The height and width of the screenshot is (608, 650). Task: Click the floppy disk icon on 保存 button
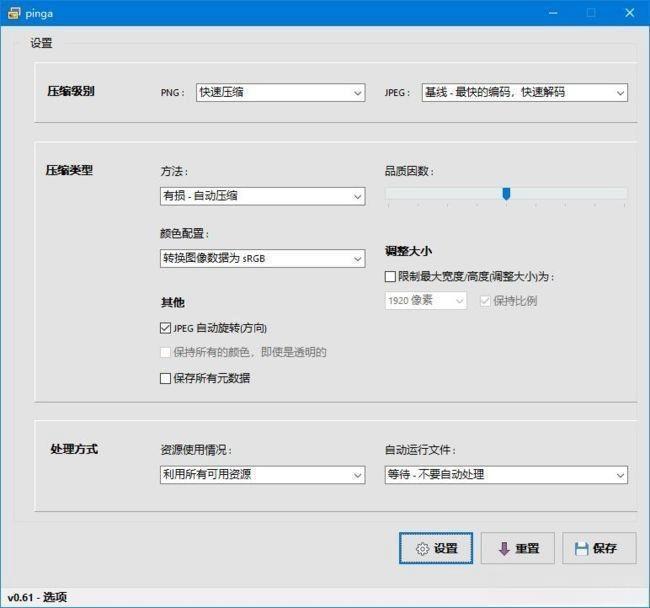pyautogui.click(x=580, y=549)
